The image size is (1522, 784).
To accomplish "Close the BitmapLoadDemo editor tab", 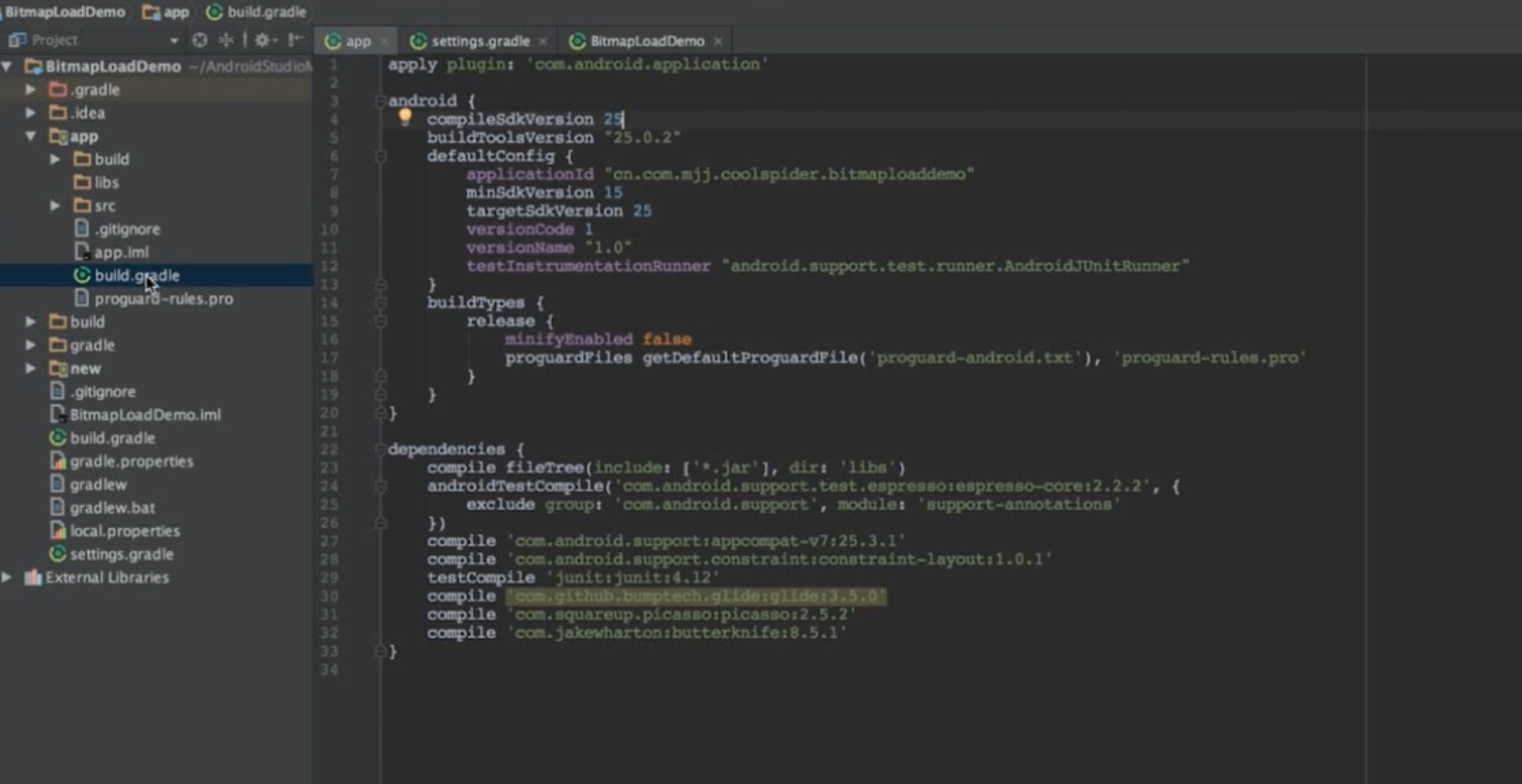I will (x=717, y=42).
